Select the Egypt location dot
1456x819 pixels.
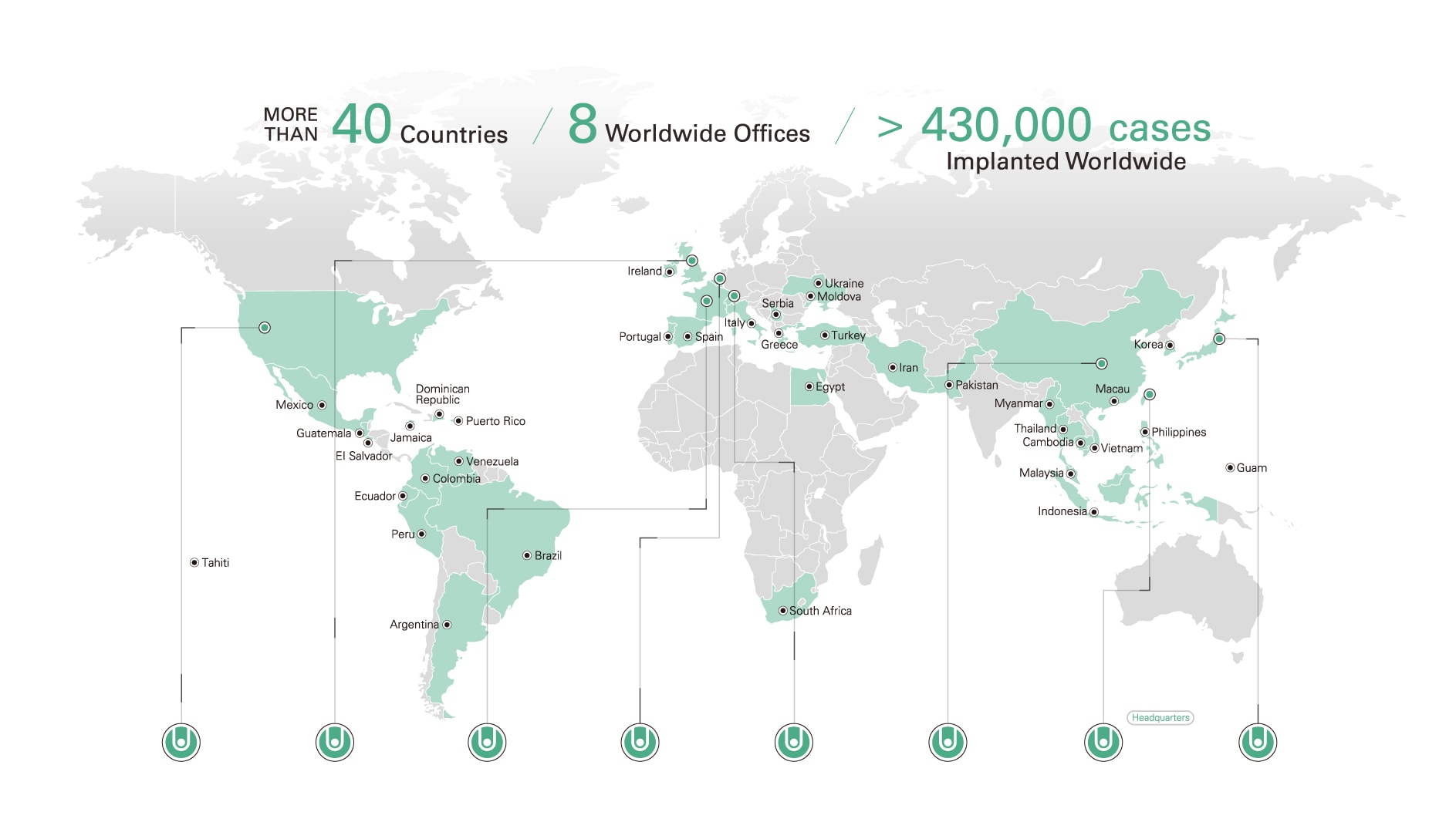pos(809,387)
